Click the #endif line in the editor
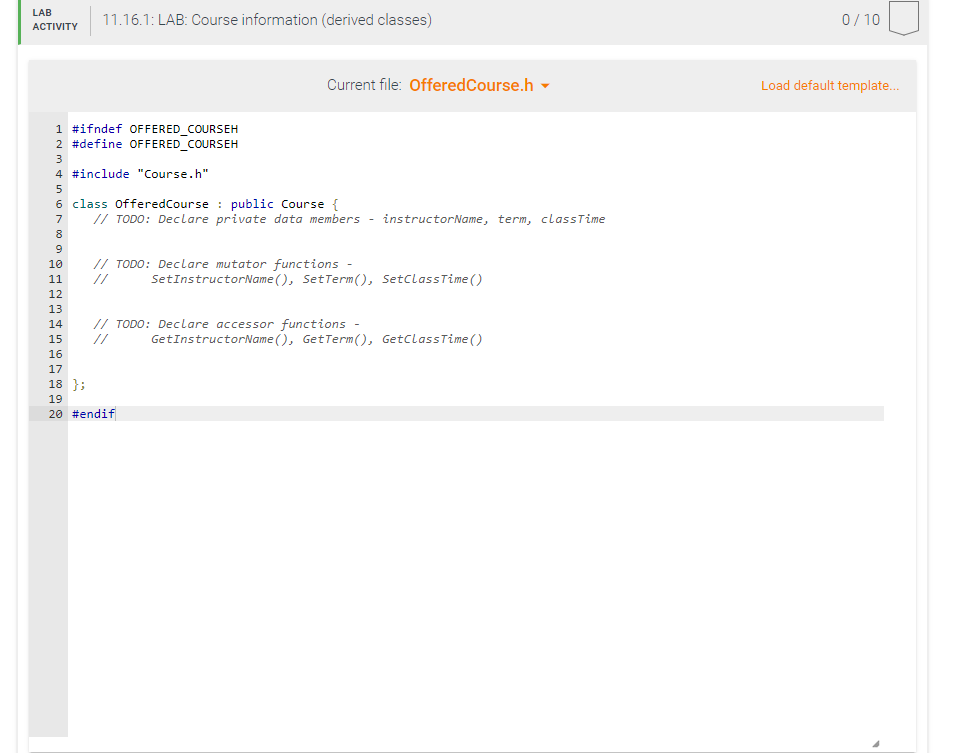Image resolution: width=972 pixels, height=753 pixels. coord(93,413)
